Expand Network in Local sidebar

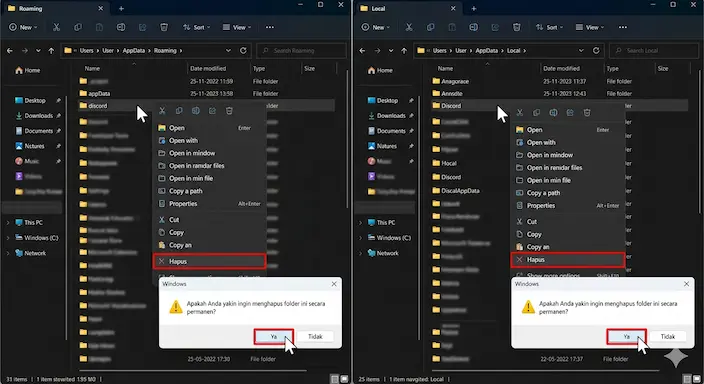click(x=360, y=253)
